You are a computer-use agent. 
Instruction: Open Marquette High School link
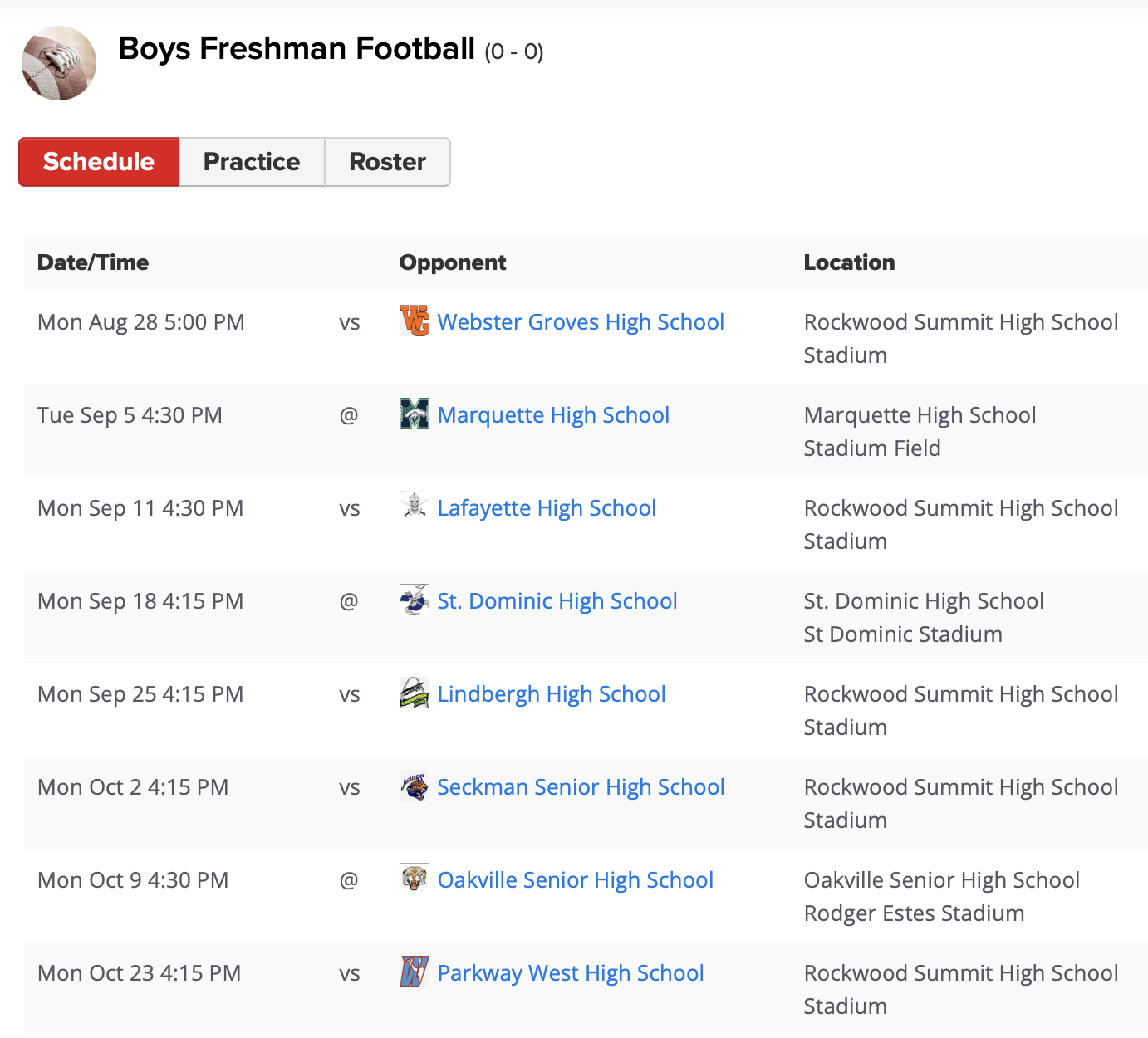553,415
